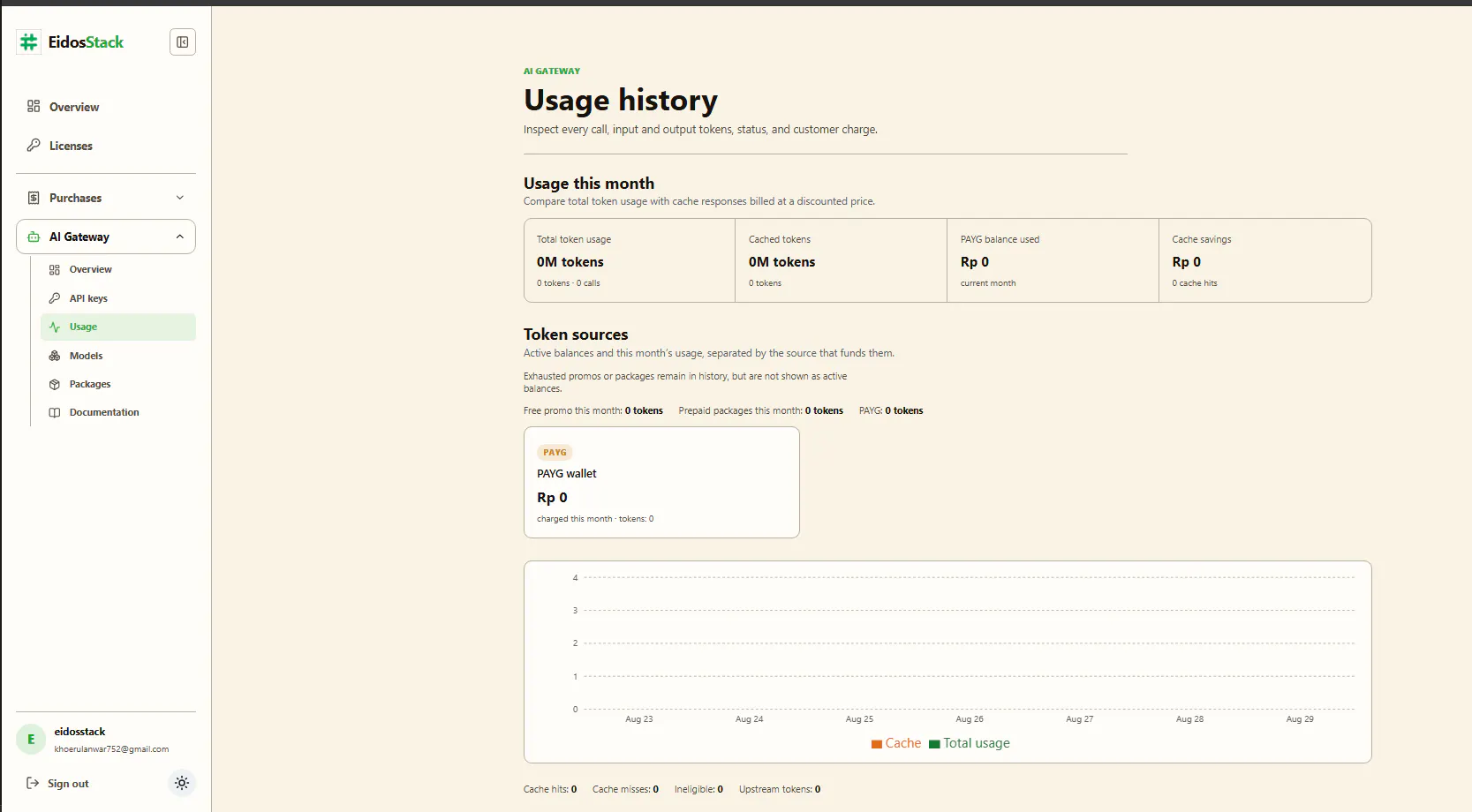Click the sign out arrow icon
This screenshot has height=812, width=1472.
pos(33,783)
